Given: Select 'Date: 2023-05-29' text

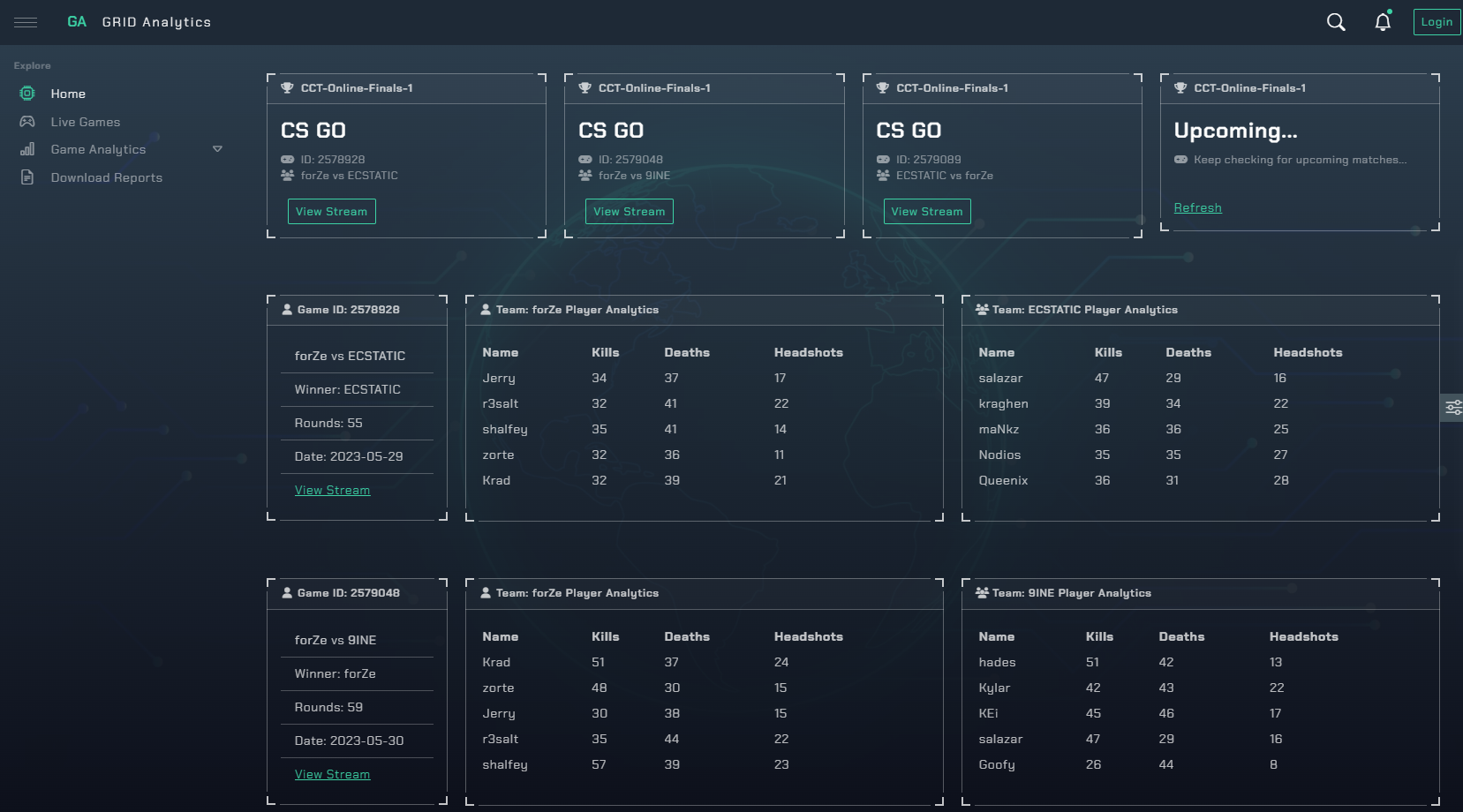Looking at the screenshot, I should coord(349,456).
